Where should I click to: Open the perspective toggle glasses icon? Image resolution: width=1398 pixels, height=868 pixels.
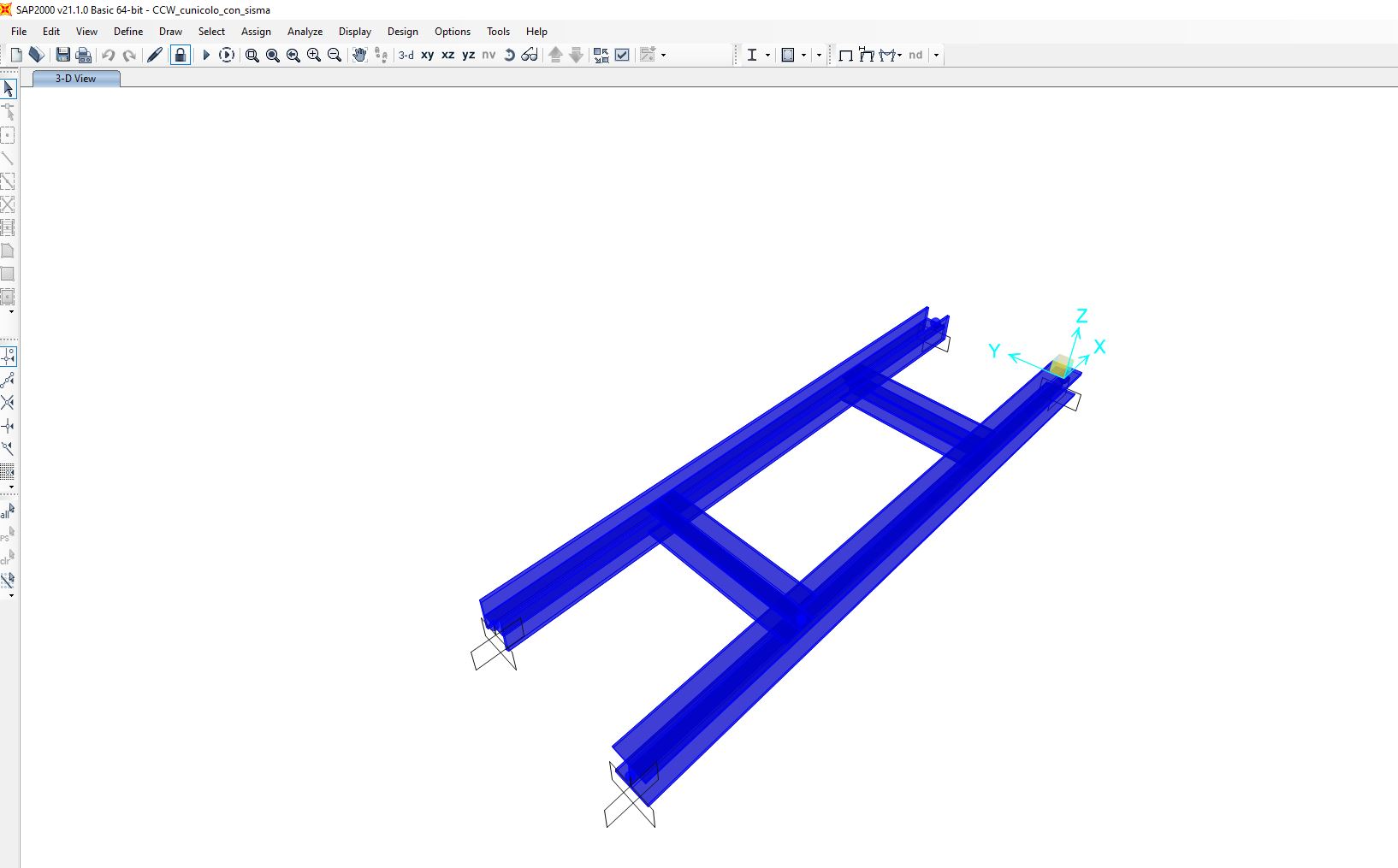pyautogui.click(x=530, y=55)
